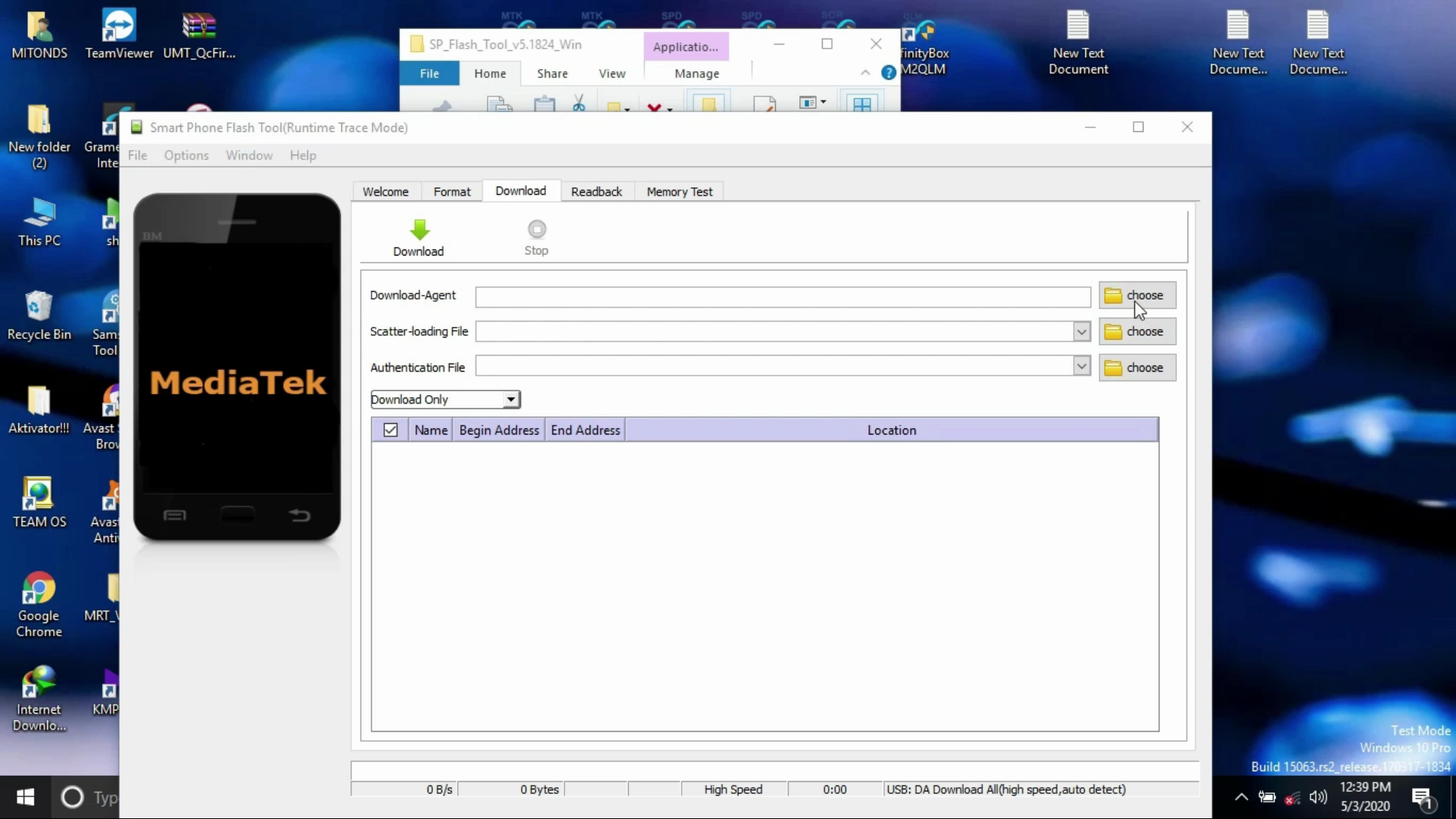Click the Location column header
The height and width of the screenshot is (819, 1456).
891,430
